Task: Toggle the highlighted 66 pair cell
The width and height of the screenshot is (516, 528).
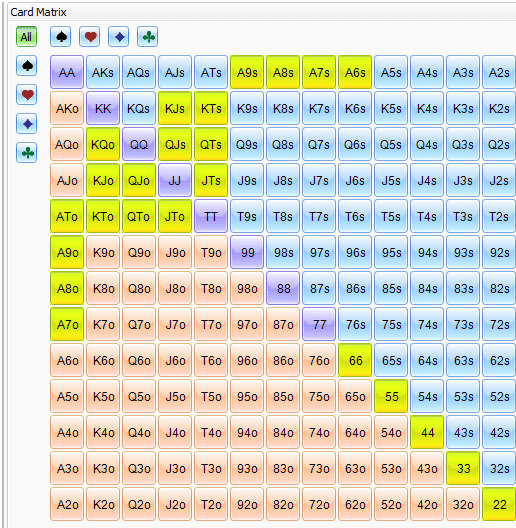Action: (x=355, y=360)
